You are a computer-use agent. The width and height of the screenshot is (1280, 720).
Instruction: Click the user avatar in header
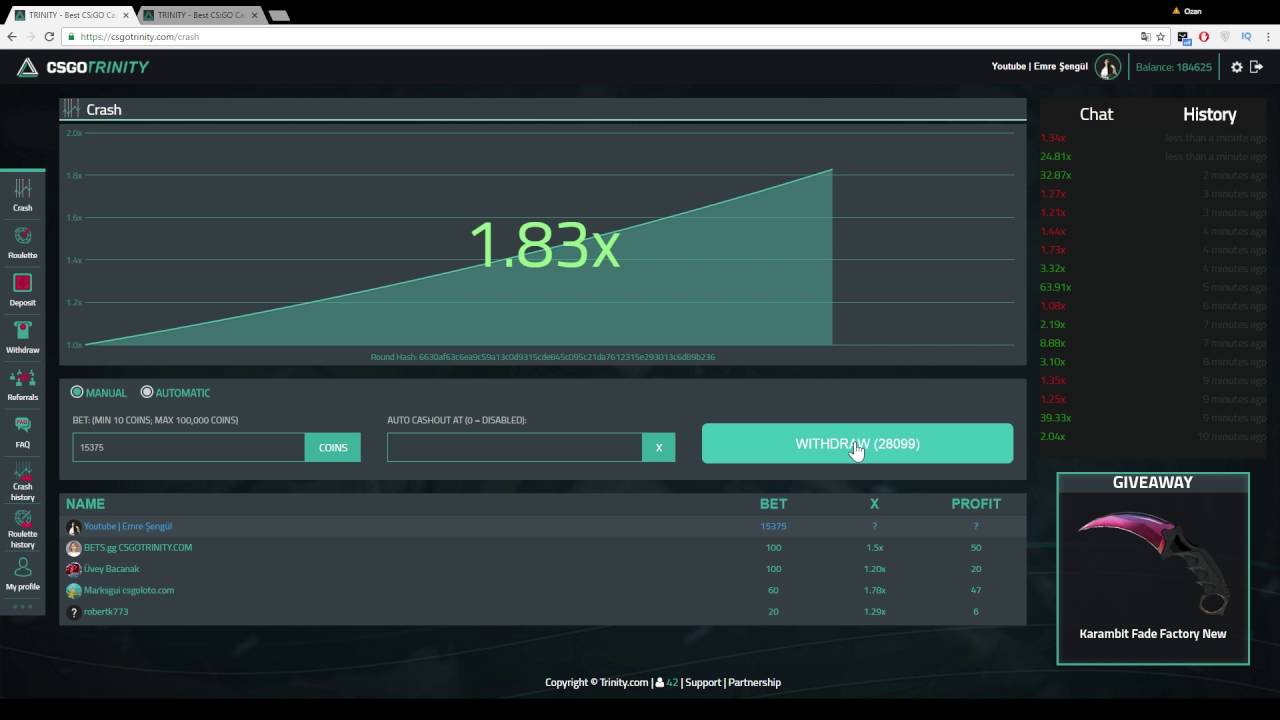click(1107, 67)
